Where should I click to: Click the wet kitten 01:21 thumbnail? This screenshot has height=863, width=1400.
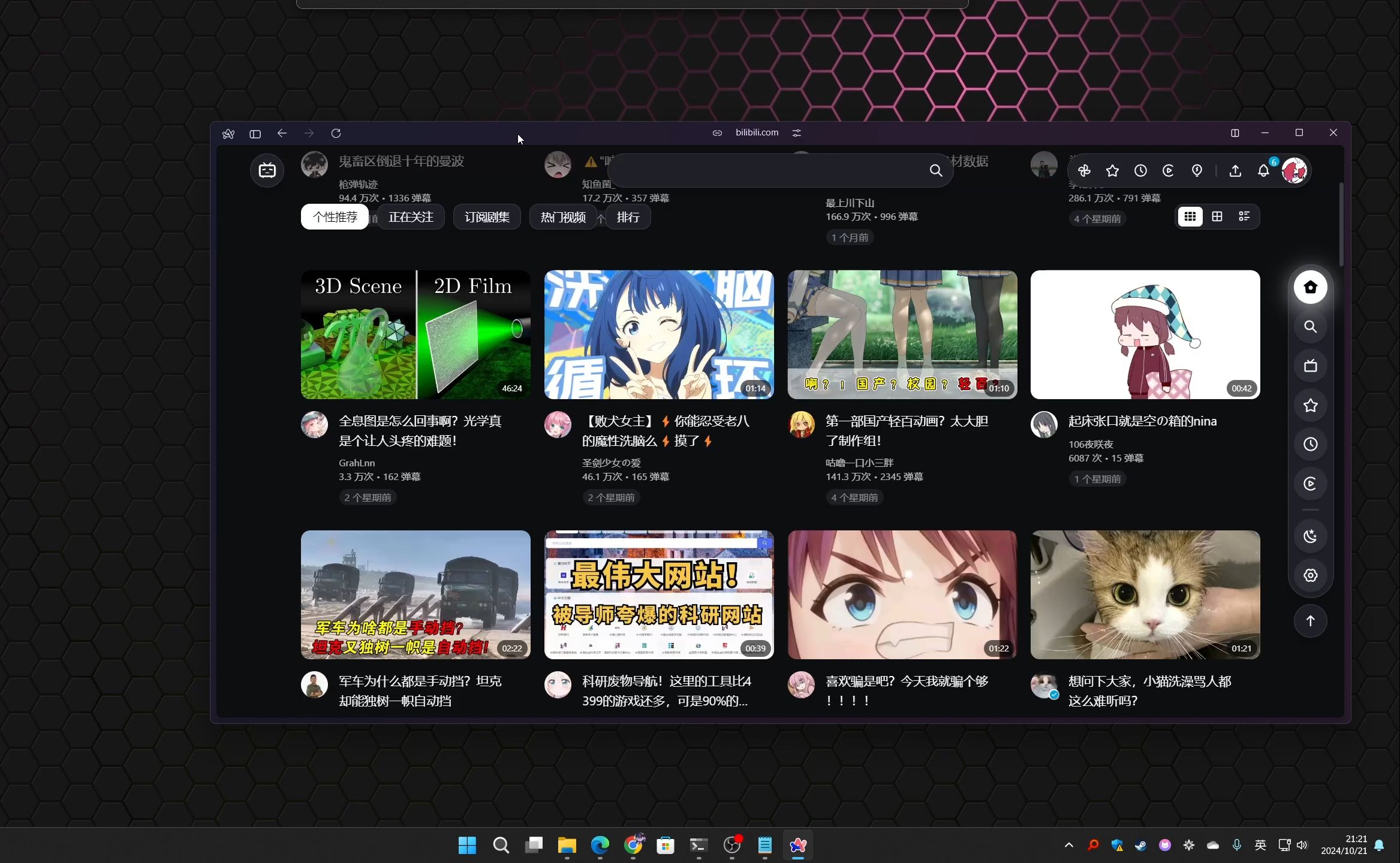[1145, 595]
